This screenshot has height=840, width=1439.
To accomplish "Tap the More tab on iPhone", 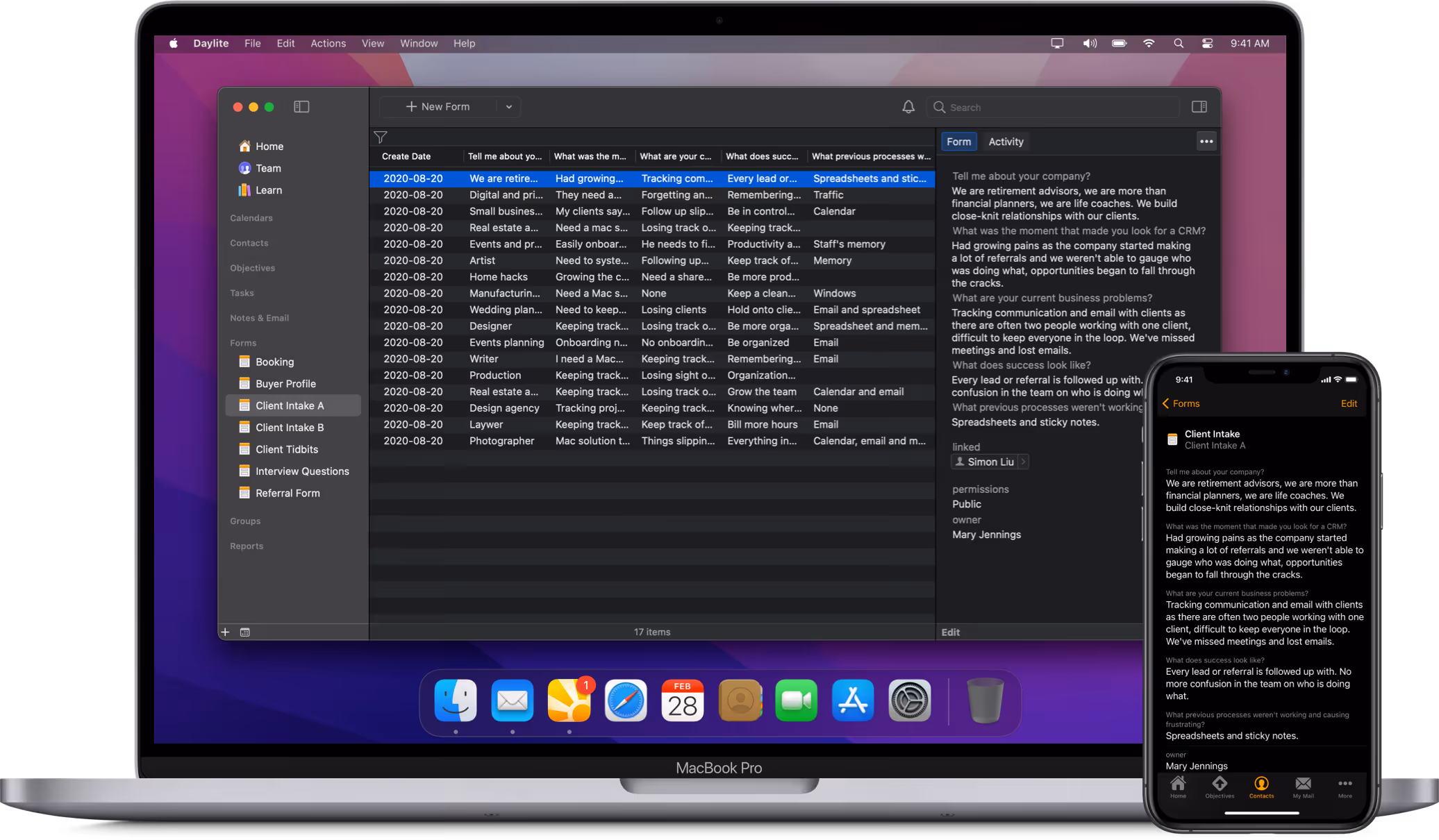I will coord(1345,787).
